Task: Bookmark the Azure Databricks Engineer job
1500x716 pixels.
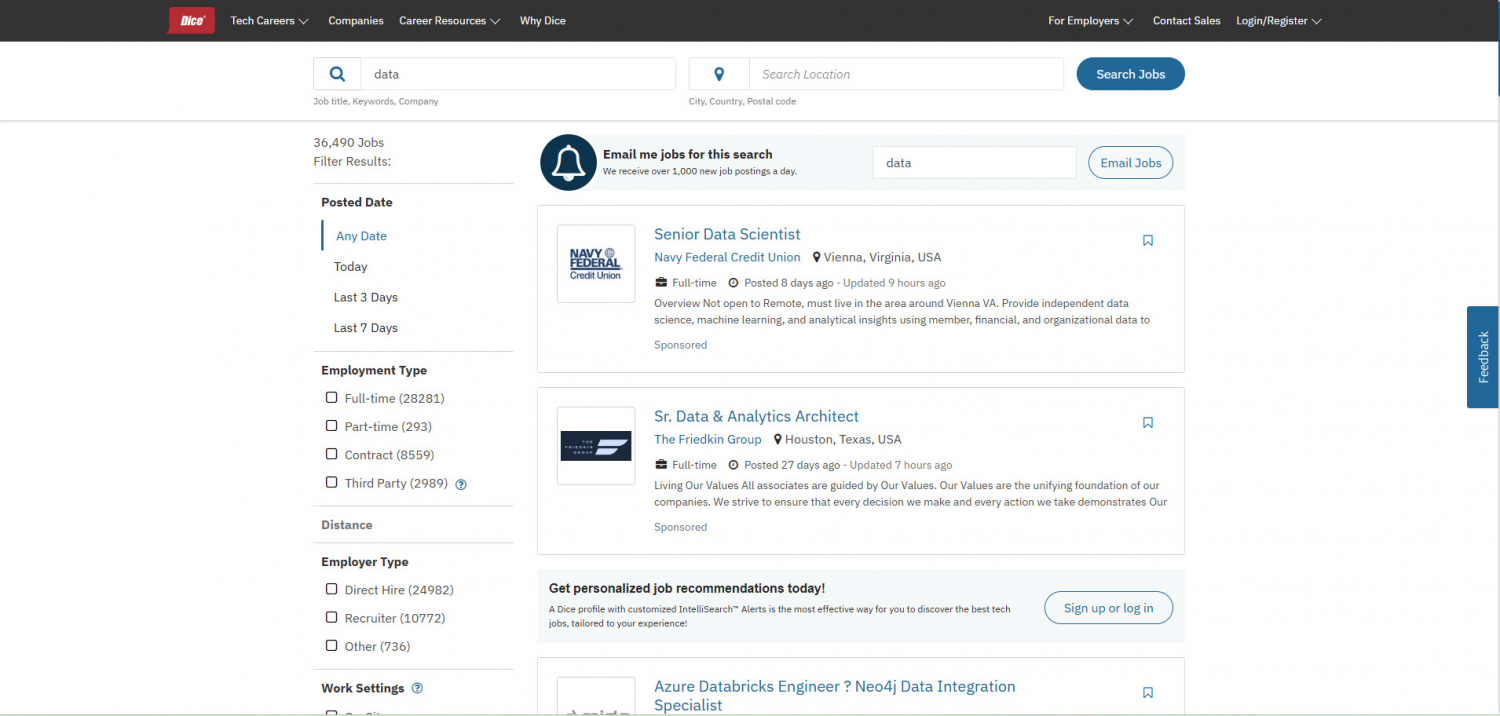Action: [x=1148, y=692]
